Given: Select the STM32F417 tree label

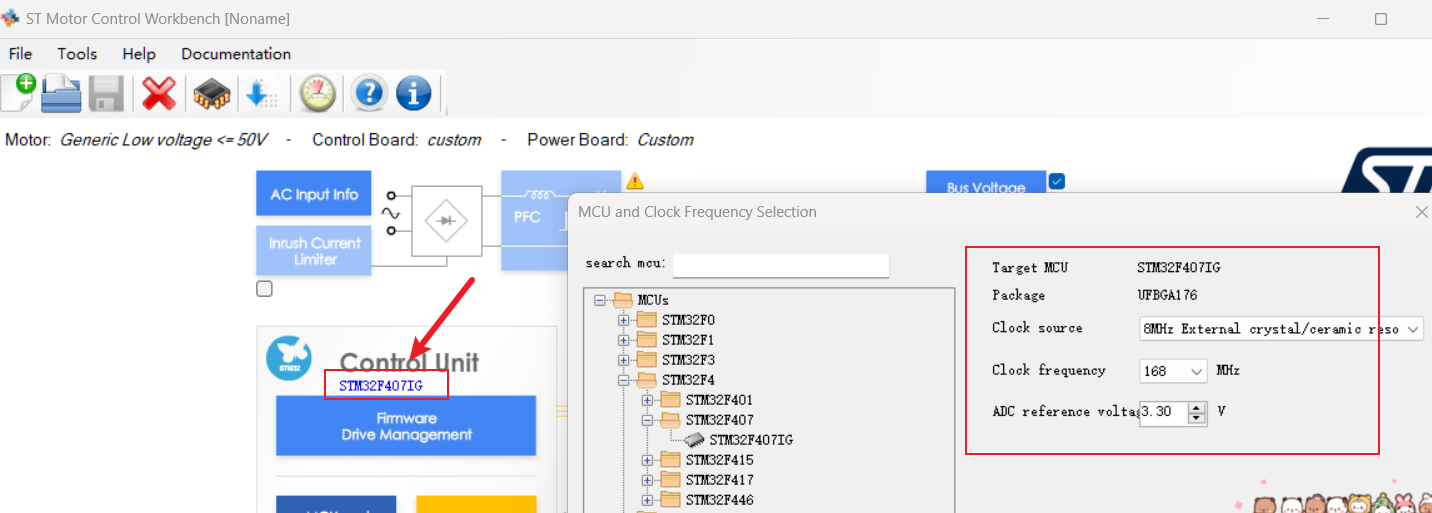Looking at the screenshot, I should [719, 480].
